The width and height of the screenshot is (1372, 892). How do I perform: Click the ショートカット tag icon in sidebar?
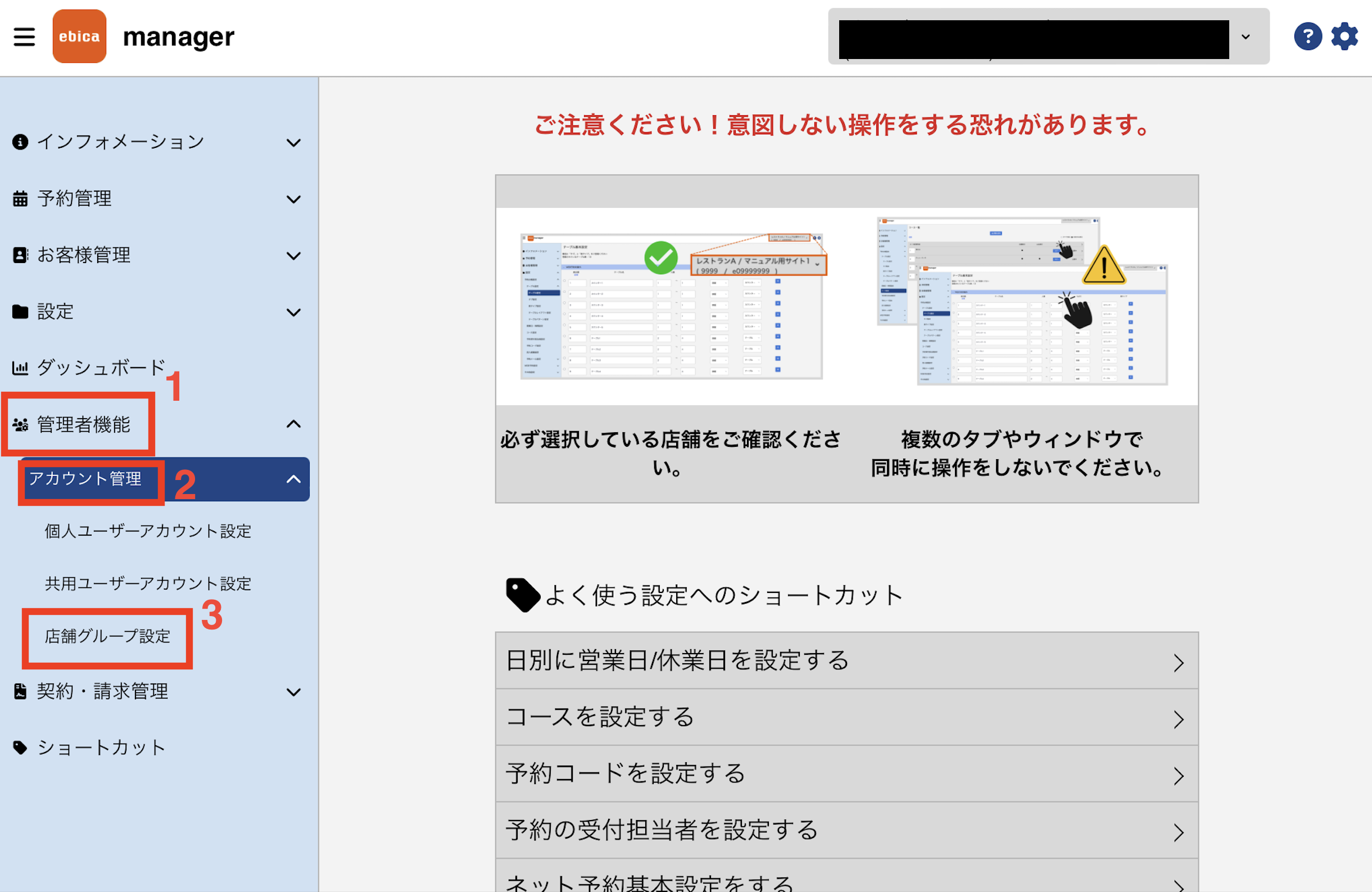point(20,748)
